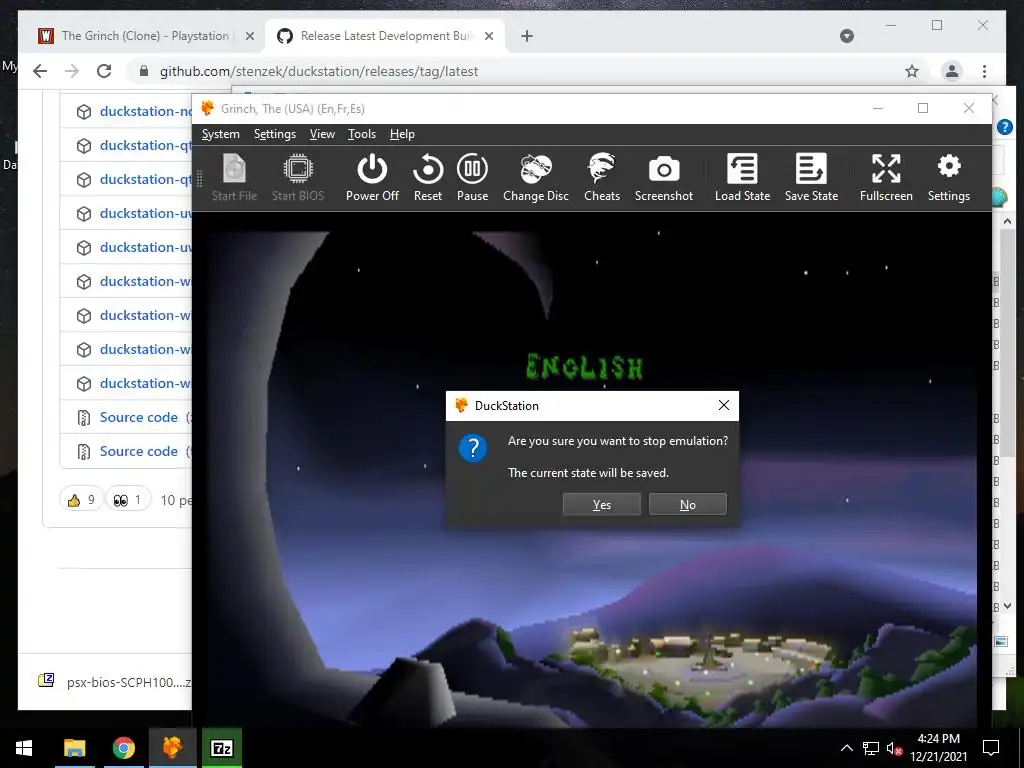Click the second Source code link
Viewport: 1024px width, 768px height.
[x=138, y=451]
